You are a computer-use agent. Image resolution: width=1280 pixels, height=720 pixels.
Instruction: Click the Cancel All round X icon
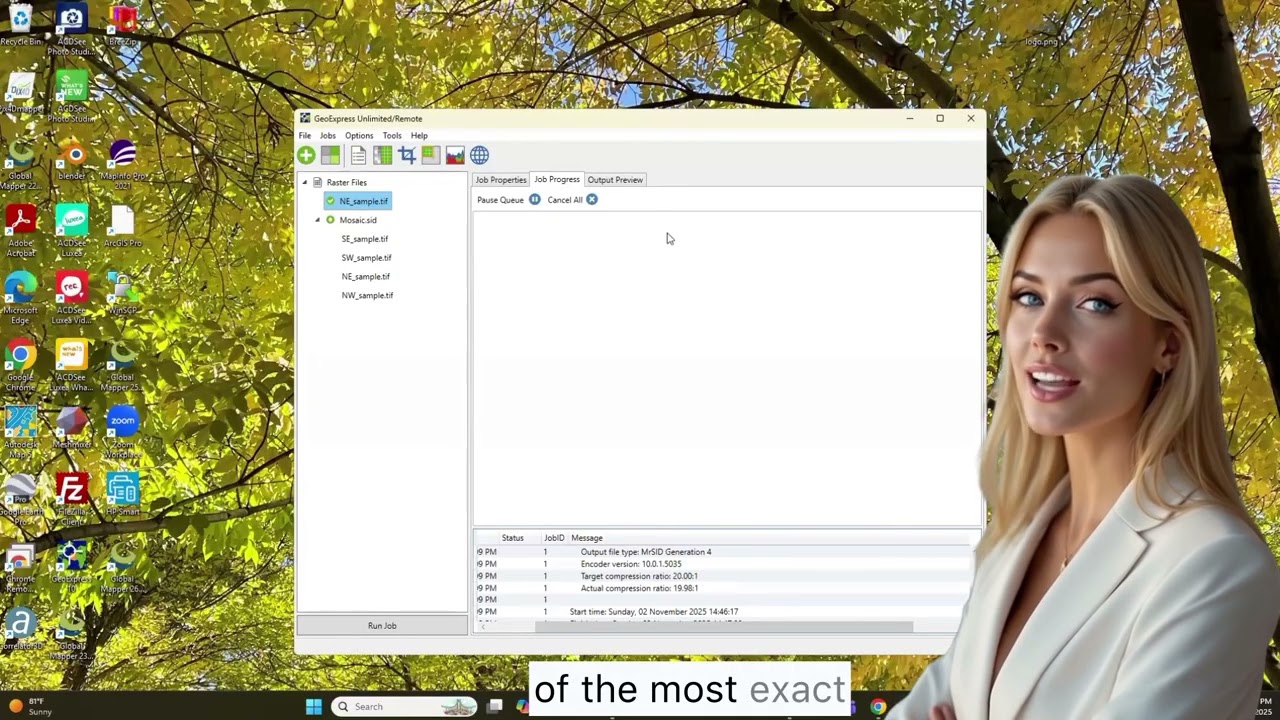592,200
